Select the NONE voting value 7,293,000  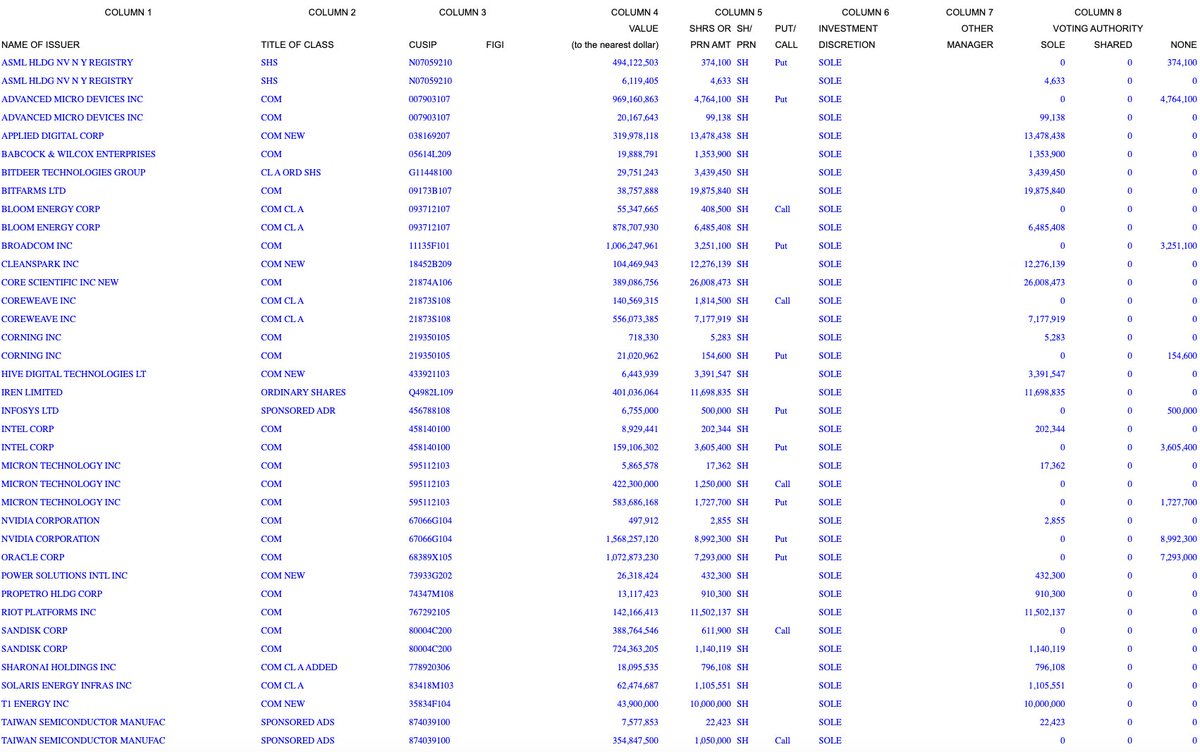(1178, 557)
